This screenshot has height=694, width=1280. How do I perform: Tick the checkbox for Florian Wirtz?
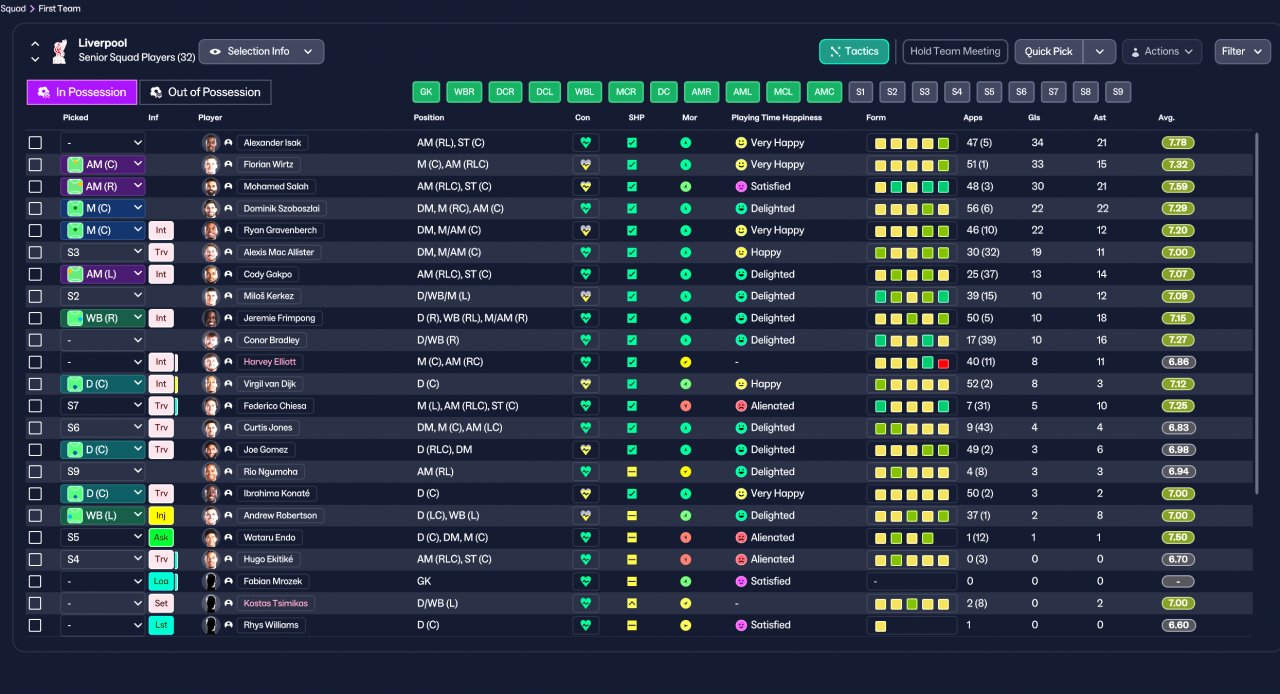click(35, 165)
